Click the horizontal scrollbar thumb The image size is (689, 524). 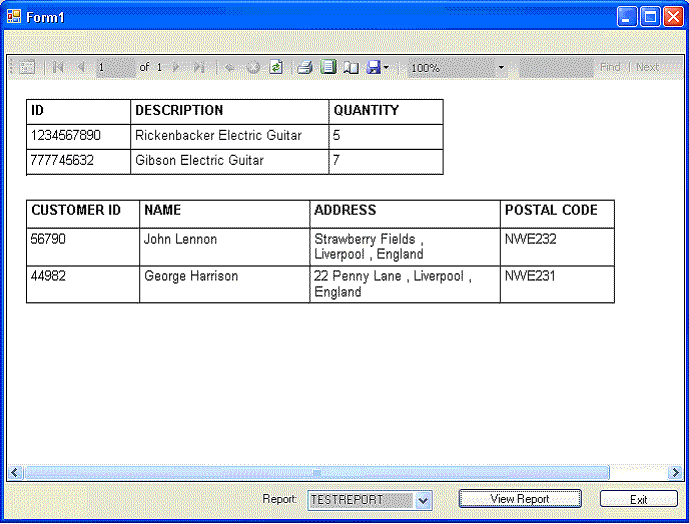[x=317, y=473]
